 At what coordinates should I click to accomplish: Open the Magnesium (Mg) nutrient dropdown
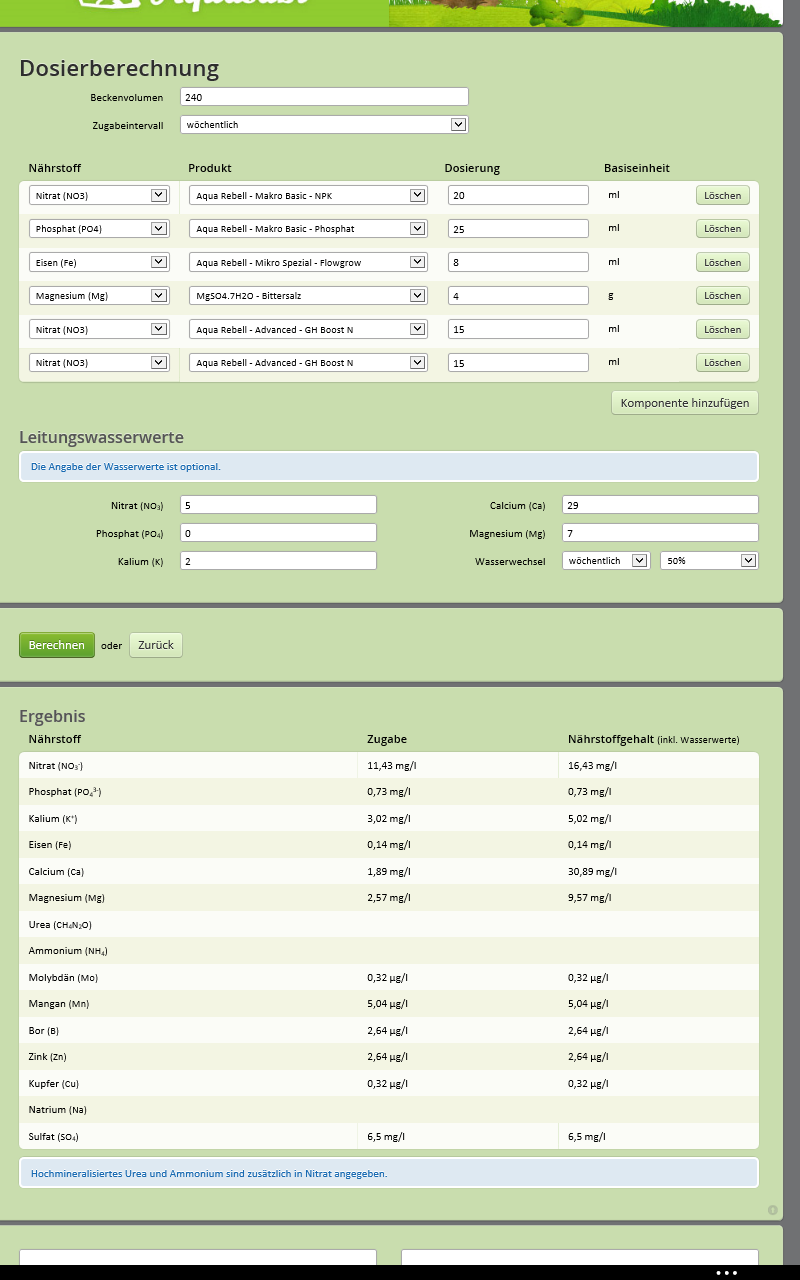click(98, 296)
